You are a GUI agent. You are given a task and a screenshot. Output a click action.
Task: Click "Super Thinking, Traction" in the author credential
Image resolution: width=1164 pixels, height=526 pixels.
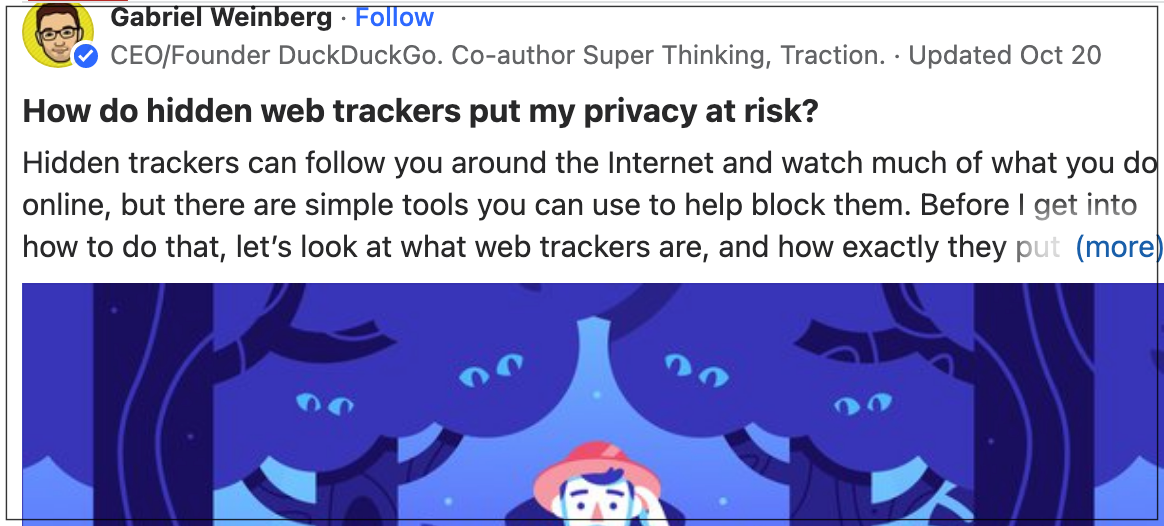pos(733,56)
